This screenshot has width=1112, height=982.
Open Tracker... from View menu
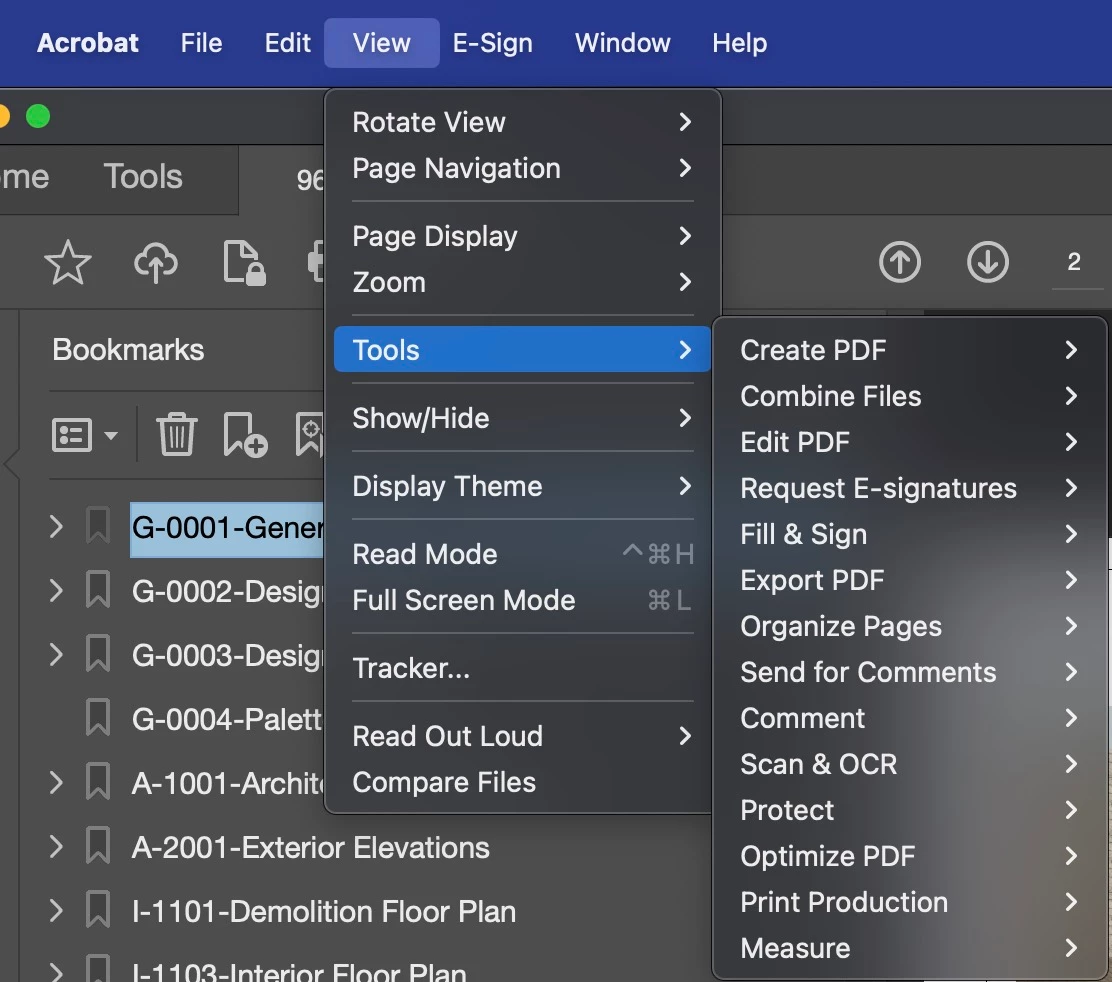click(523, 668)
